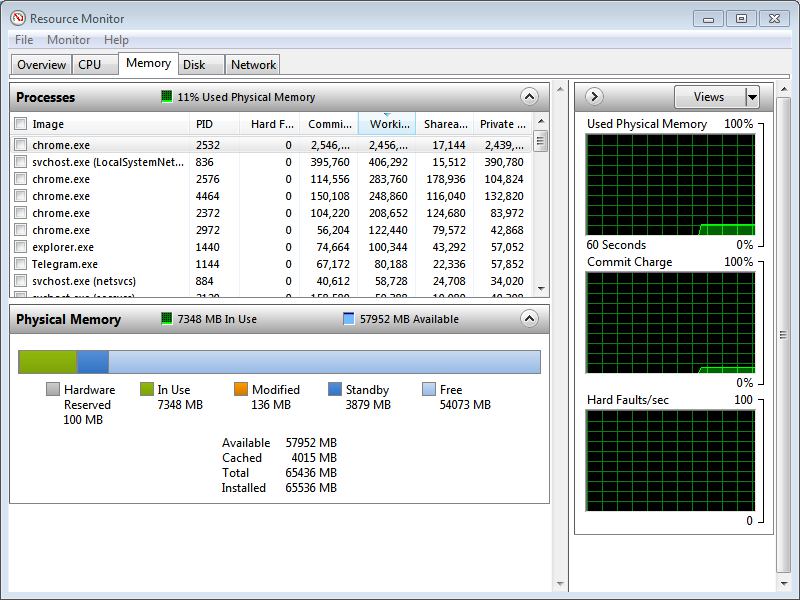Screen dimensions: 800x600
Task: Open the Views dropdown arrow
Action: (x=752, y=97)
